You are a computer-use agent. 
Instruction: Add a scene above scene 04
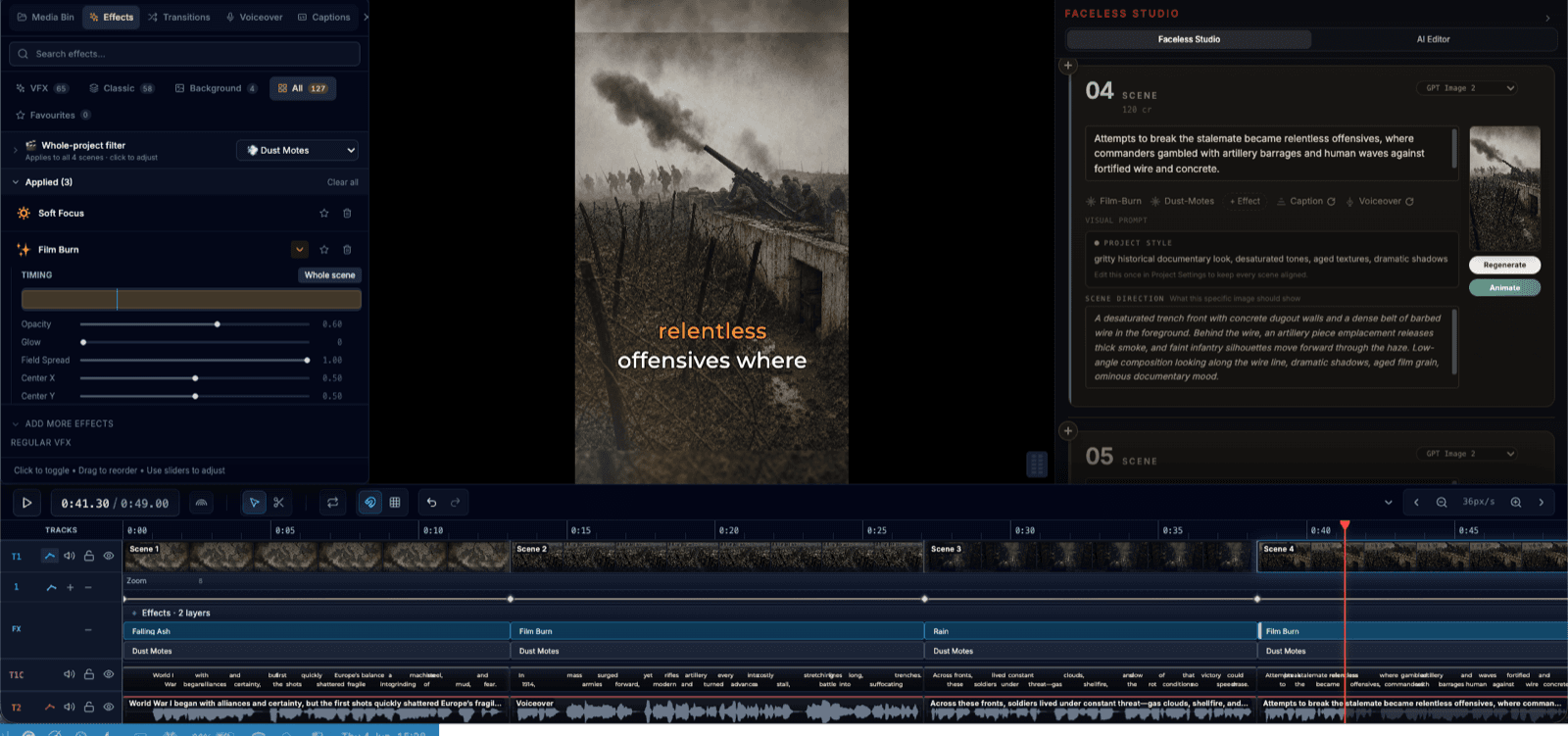click(1068, 66)
